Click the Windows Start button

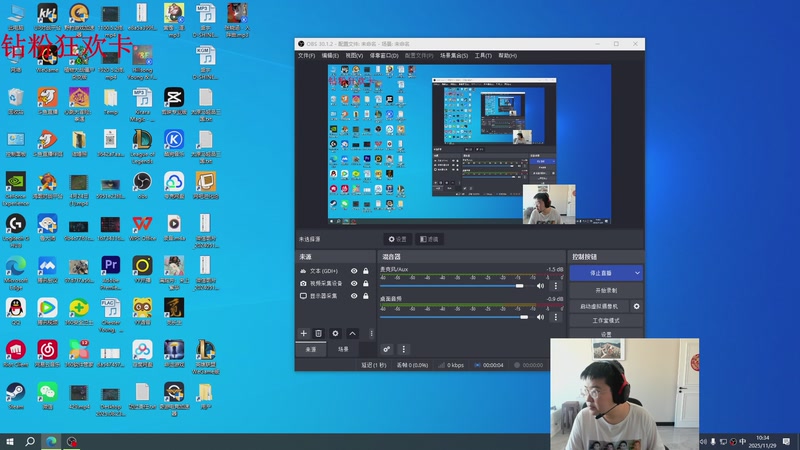(10, 441)
